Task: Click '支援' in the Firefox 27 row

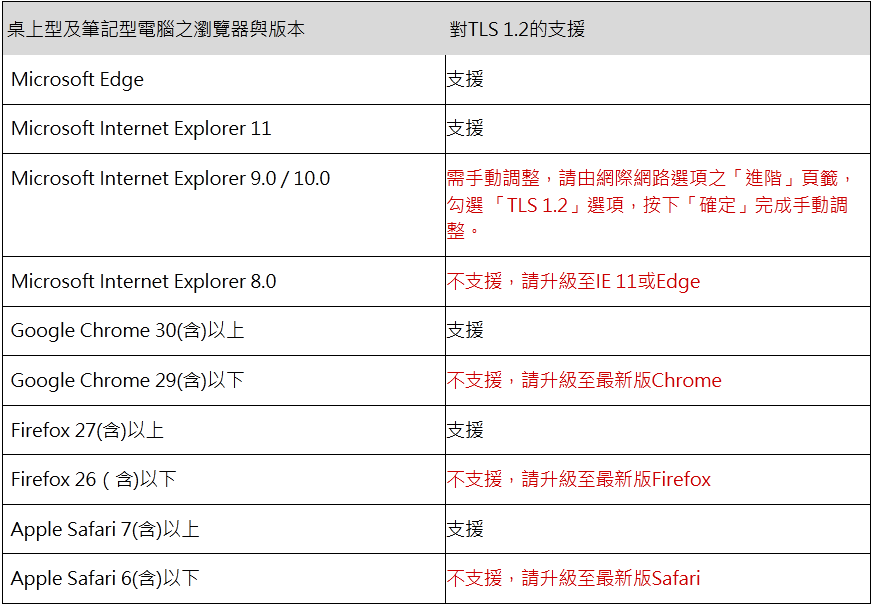Action: point(465,430)
